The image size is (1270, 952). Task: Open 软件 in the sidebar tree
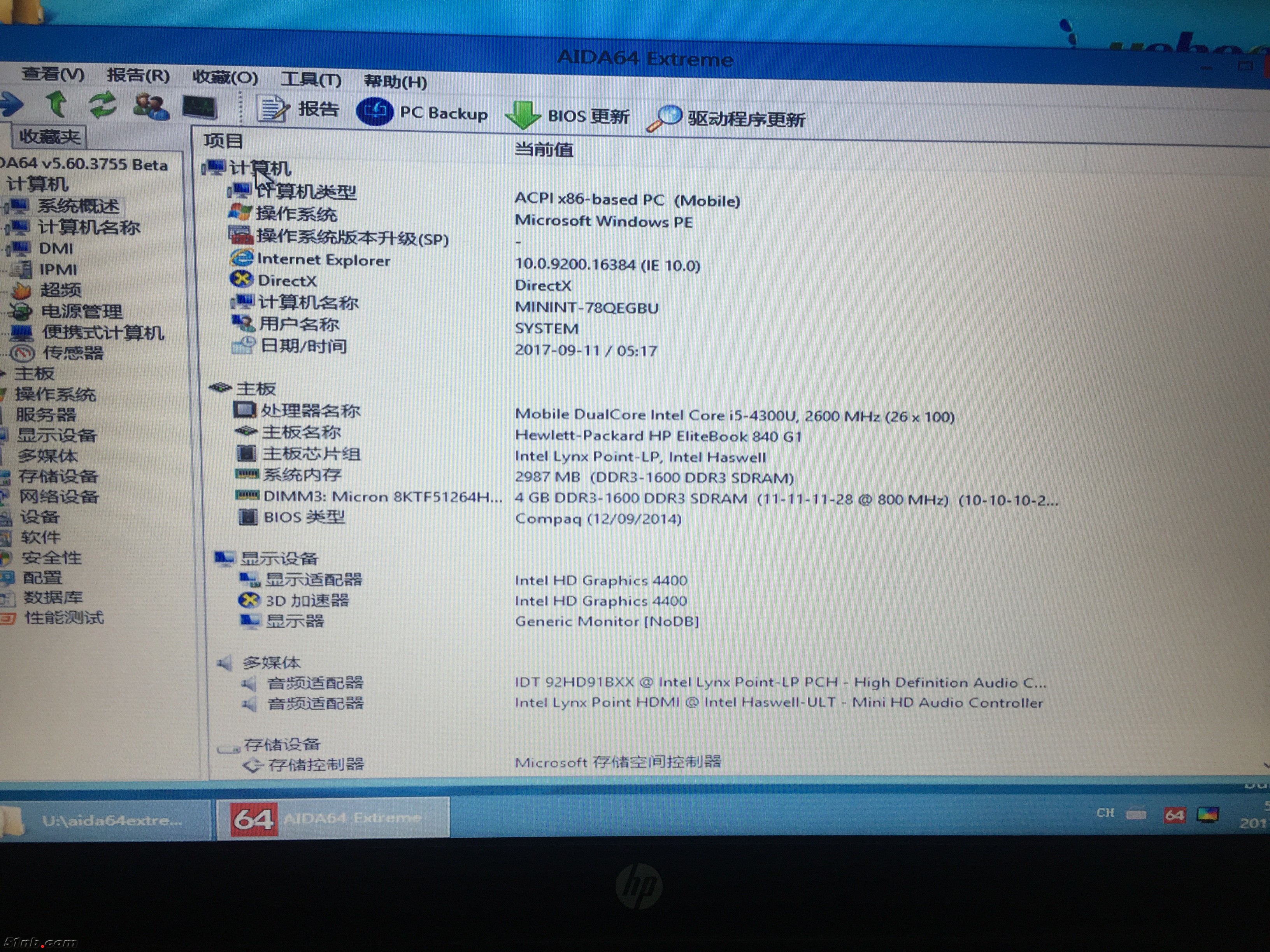(40, 537)
